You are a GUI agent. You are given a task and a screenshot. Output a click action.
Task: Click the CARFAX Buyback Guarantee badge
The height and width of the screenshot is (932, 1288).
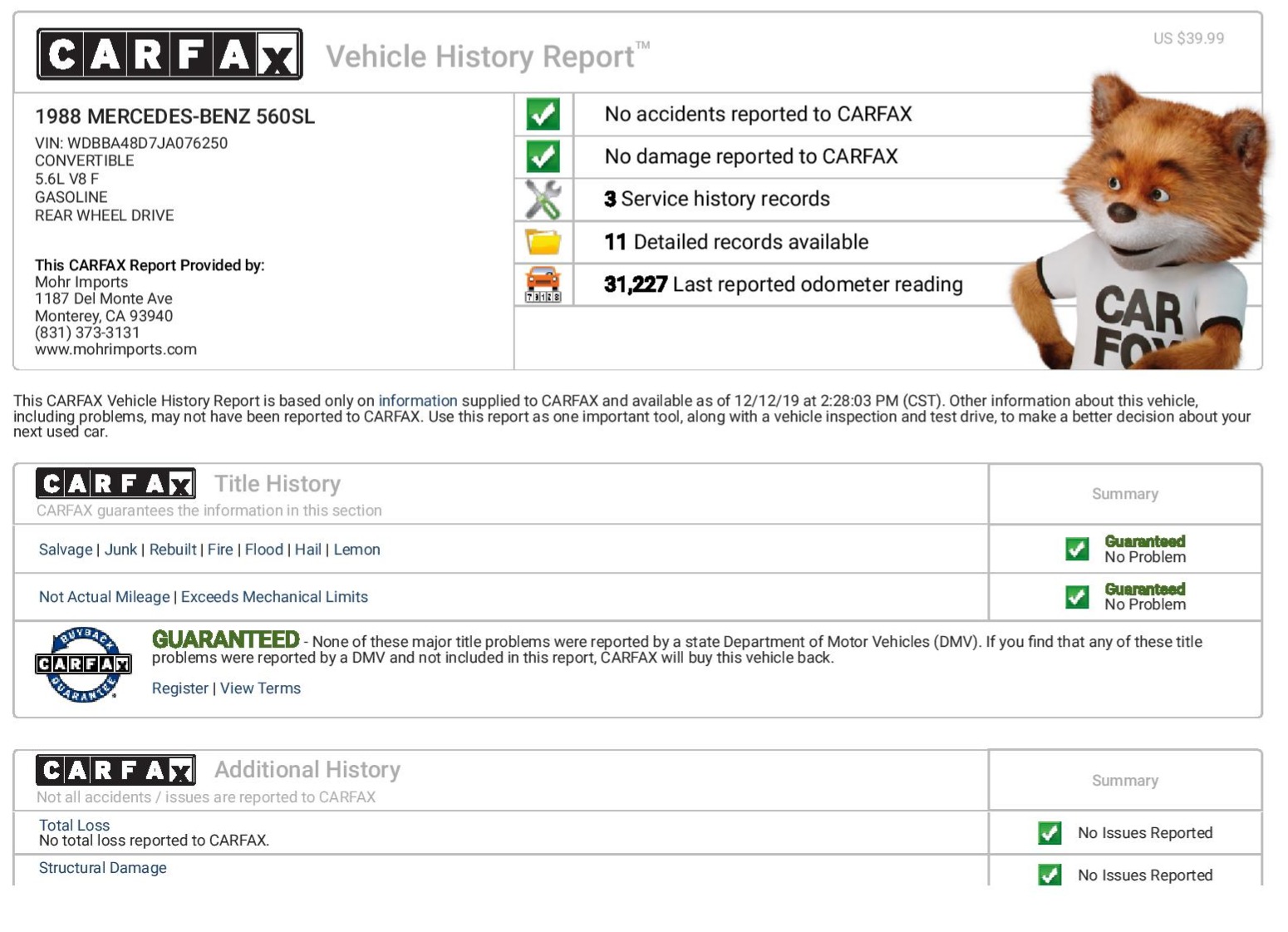click(x=83, y=664)
